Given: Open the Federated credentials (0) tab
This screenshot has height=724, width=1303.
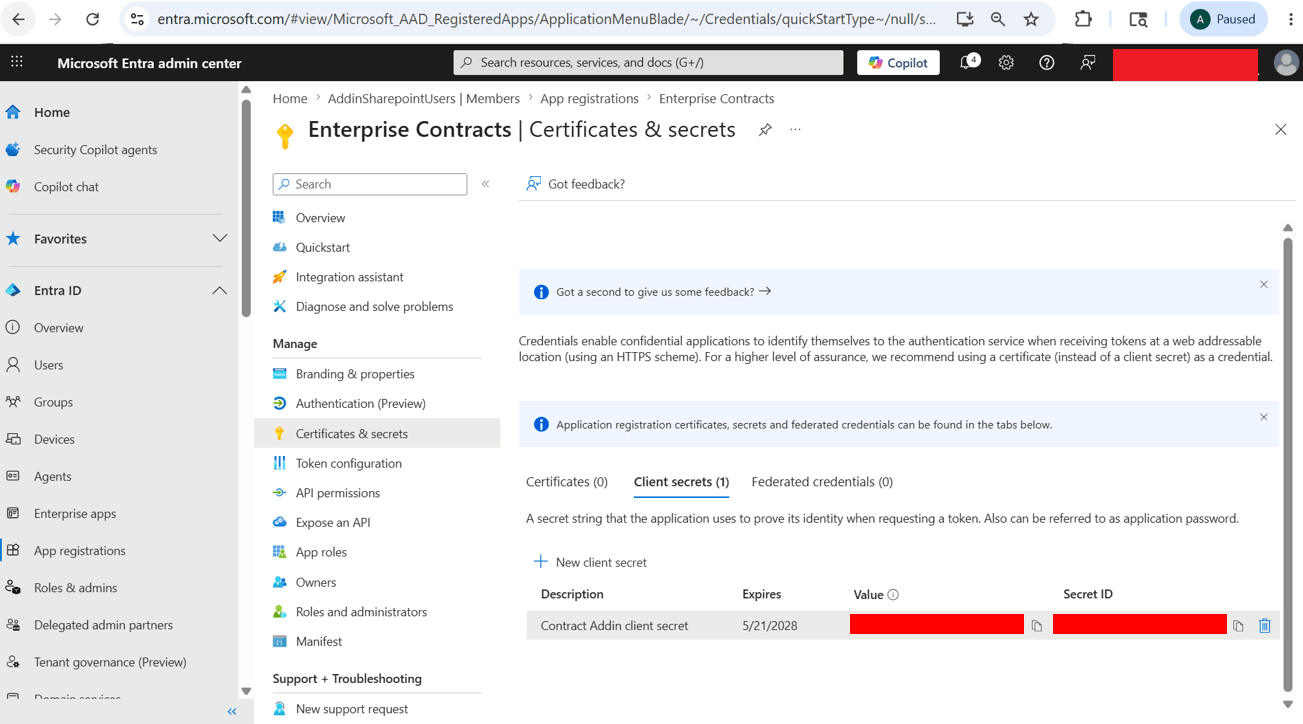Looking at the screenshot, I should pyautogui.click(x=822, y=482).
